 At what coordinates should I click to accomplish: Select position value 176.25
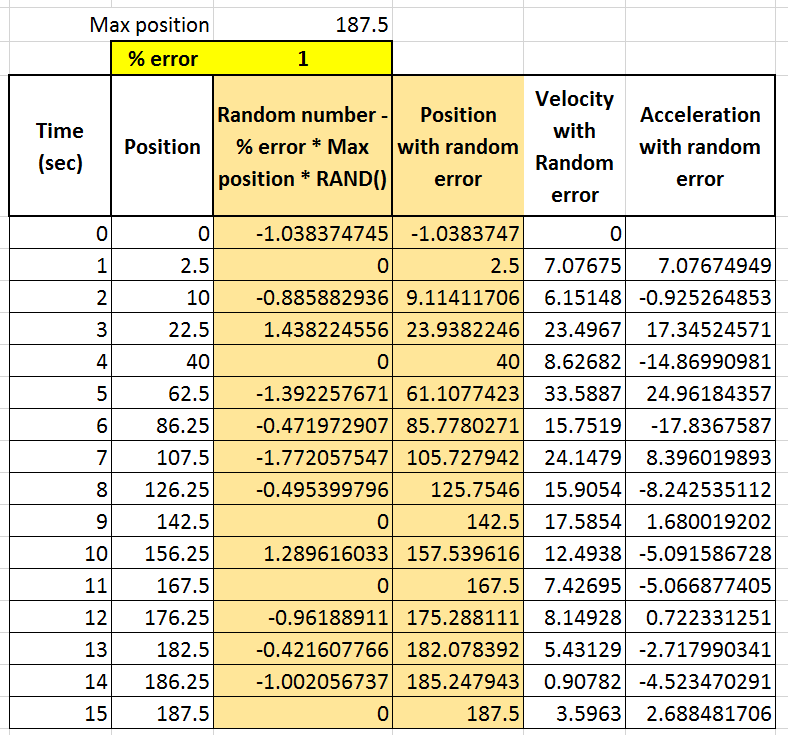(x=162, y=617)
